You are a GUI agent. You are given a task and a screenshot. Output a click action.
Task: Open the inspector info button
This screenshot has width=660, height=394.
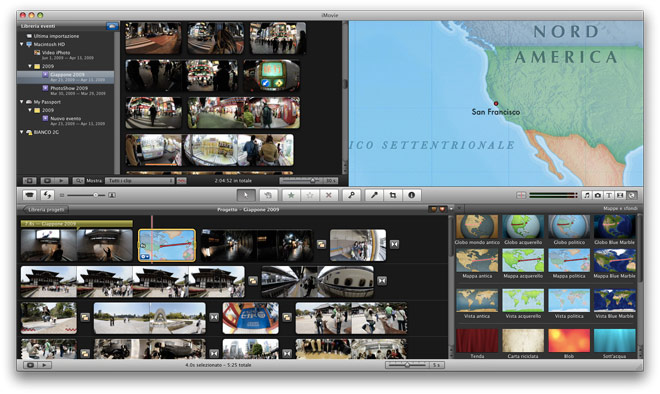pyautogui.click(x=412, y=195)
